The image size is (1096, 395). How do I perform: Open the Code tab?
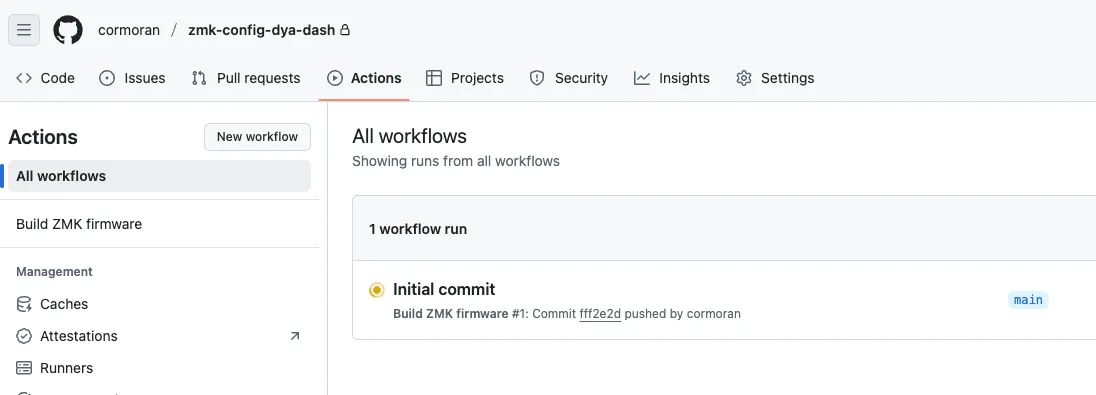(45, 78)
